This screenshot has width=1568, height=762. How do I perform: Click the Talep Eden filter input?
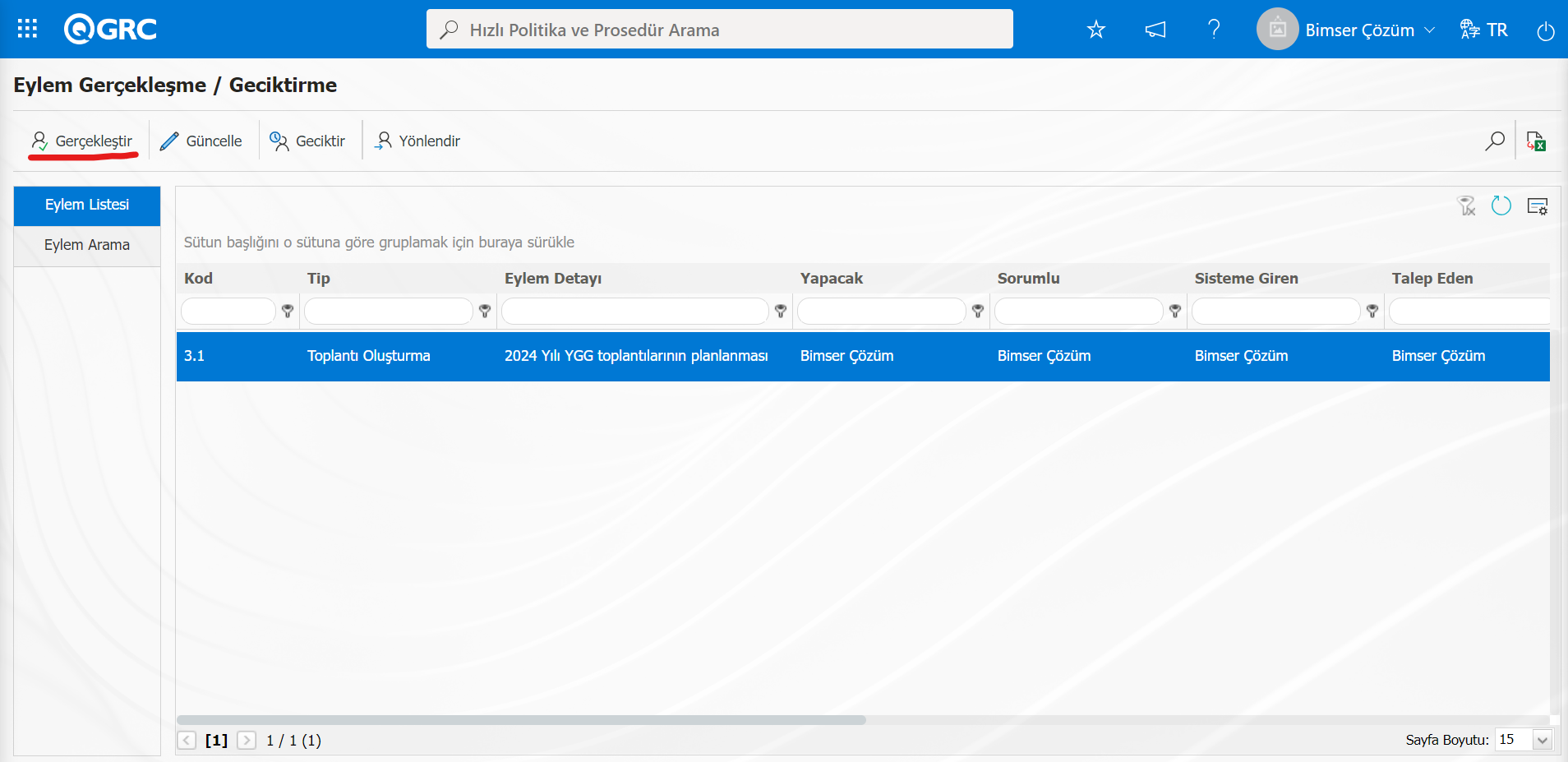coord(1469,311)
